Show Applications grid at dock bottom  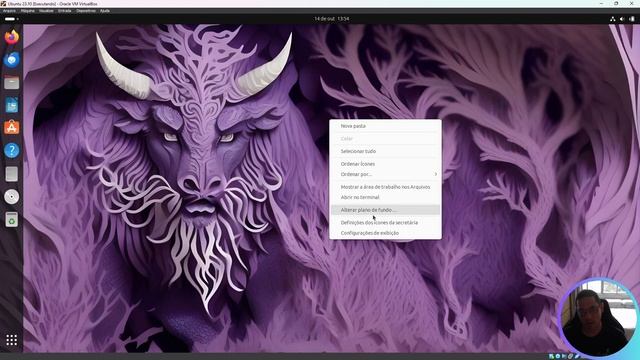pos(11,340)
